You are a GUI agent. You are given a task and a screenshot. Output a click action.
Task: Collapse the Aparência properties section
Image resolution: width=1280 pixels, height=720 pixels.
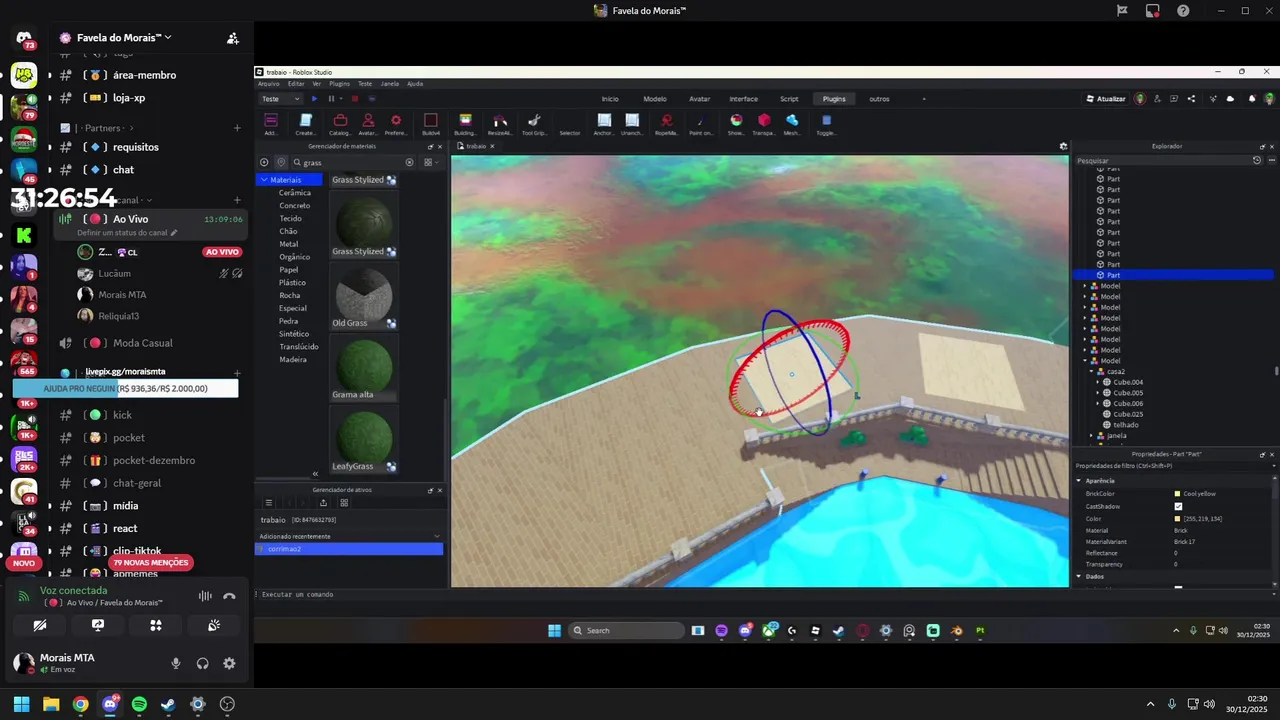1079,481
